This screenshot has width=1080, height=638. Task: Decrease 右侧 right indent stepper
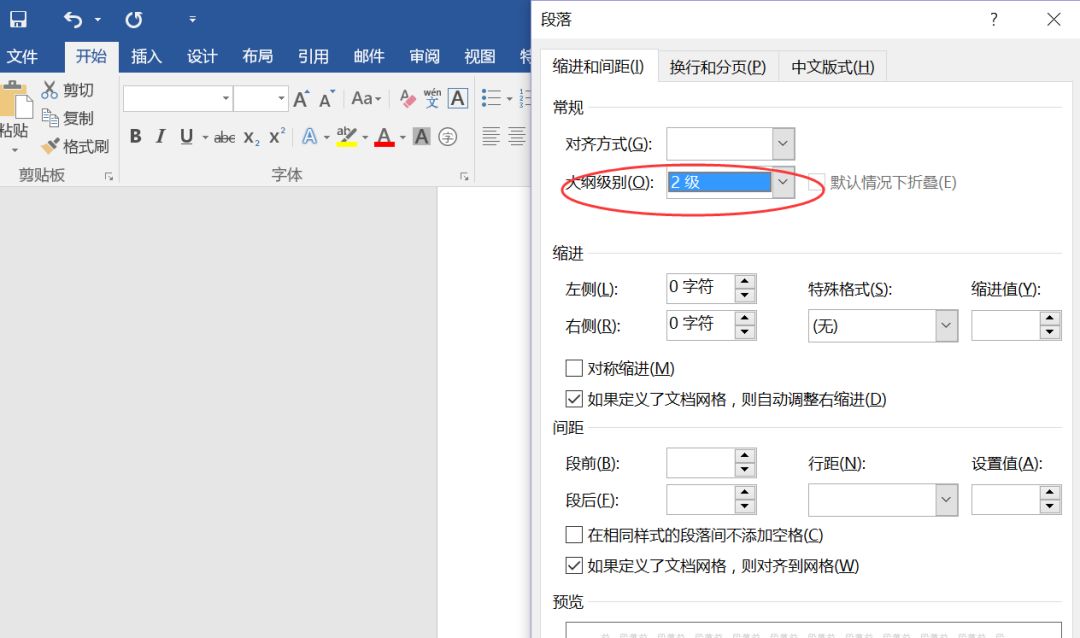(x=745, y=332)
